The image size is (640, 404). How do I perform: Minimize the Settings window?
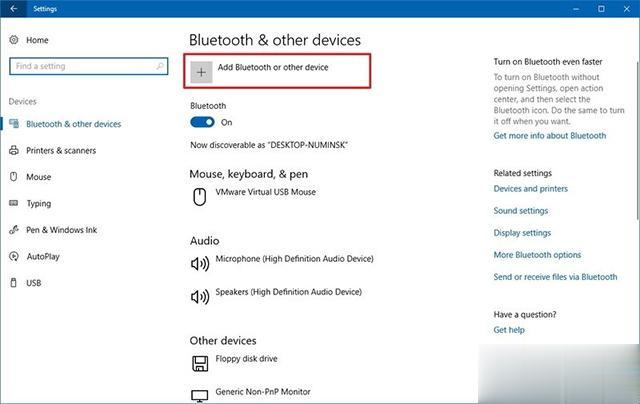point(576,9)
